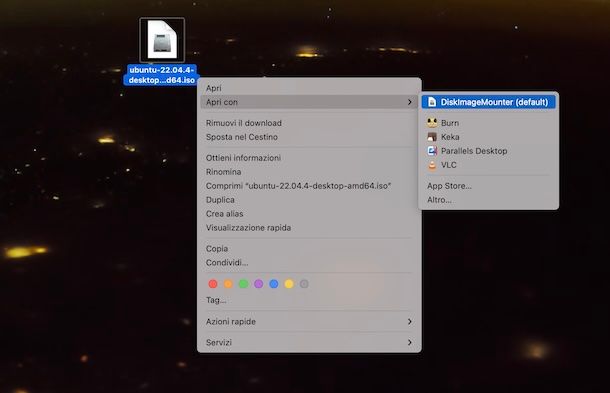Choose Copia from the context menu
Viewport: 610px width, 393px height.
(x=309, y=249)
